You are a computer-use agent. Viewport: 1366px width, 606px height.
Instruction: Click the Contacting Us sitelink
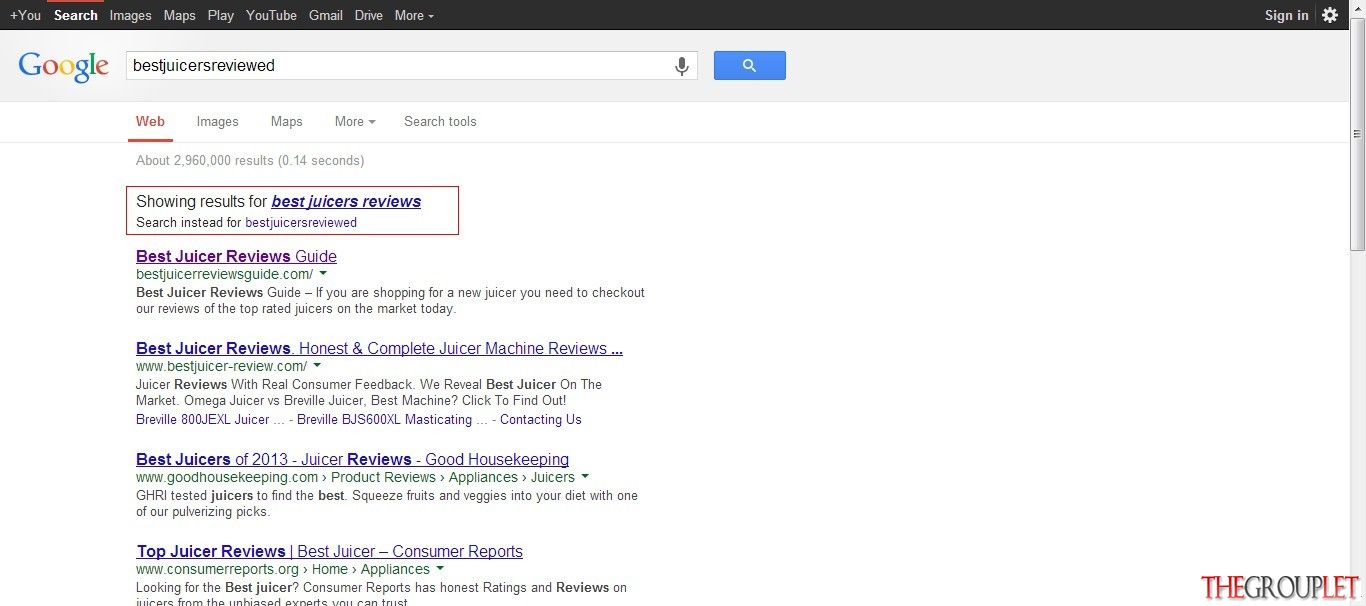click(541, 420)
